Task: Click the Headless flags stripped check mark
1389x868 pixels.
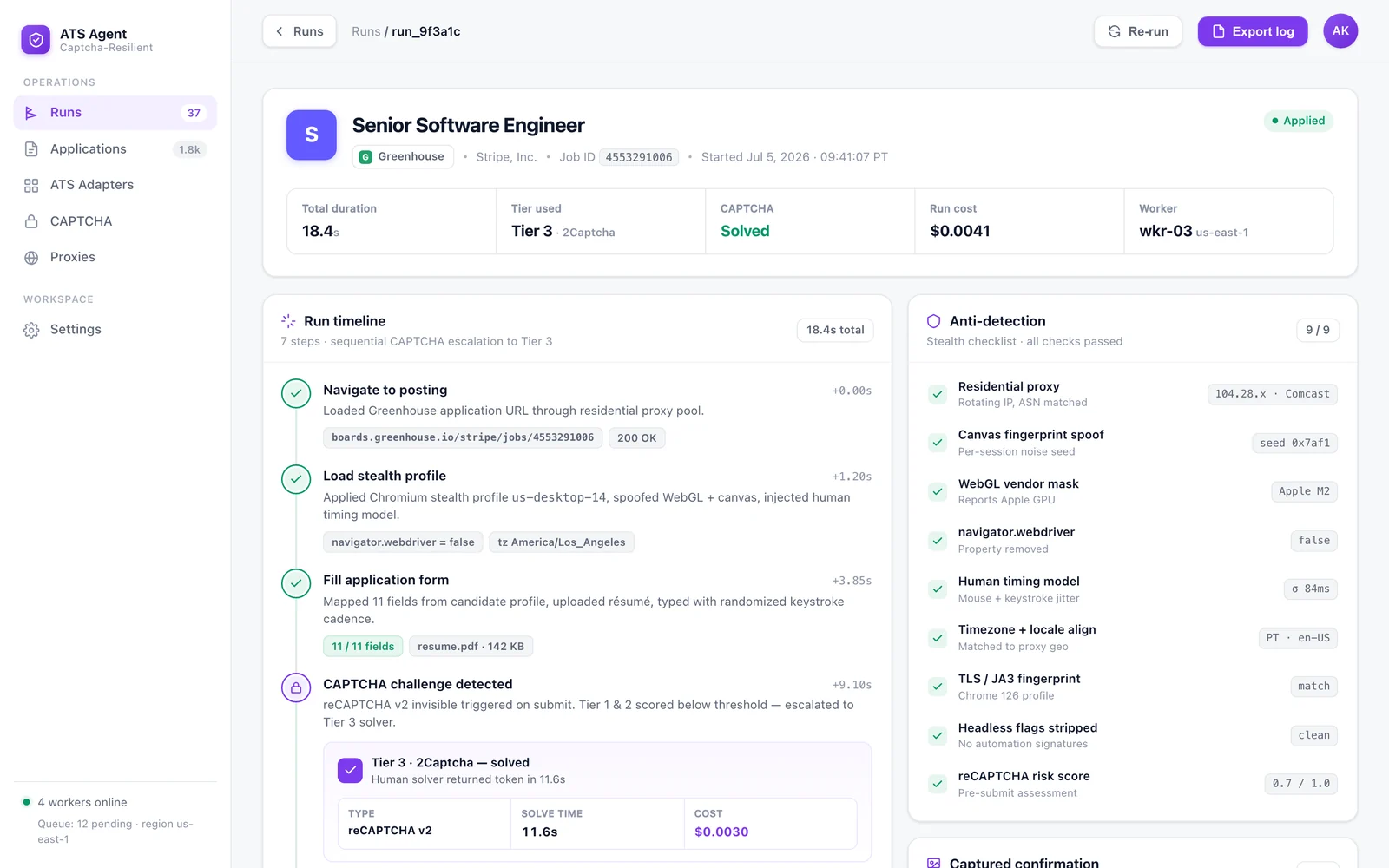Action: pos(938,735)
